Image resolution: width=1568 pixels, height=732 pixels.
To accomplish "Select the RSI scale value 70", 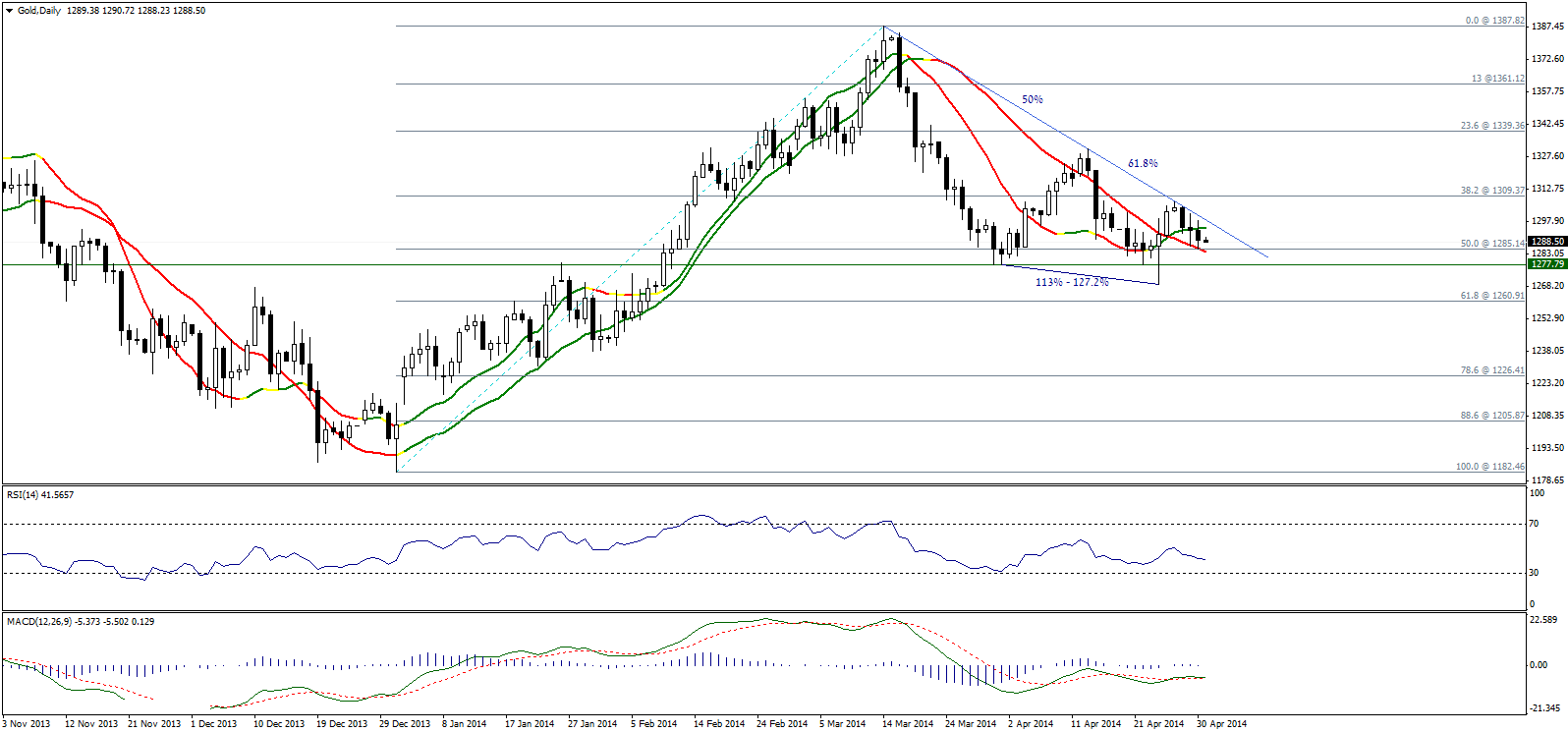I will [1535, 525].
